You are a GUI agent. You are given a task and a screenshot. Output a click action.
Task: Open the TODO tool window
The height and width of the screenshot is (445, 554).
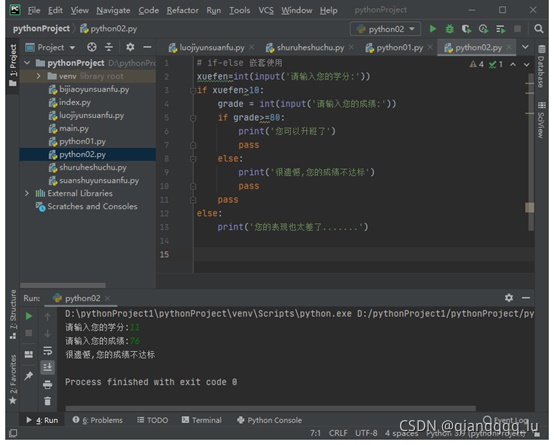click(x=152, y=420)
